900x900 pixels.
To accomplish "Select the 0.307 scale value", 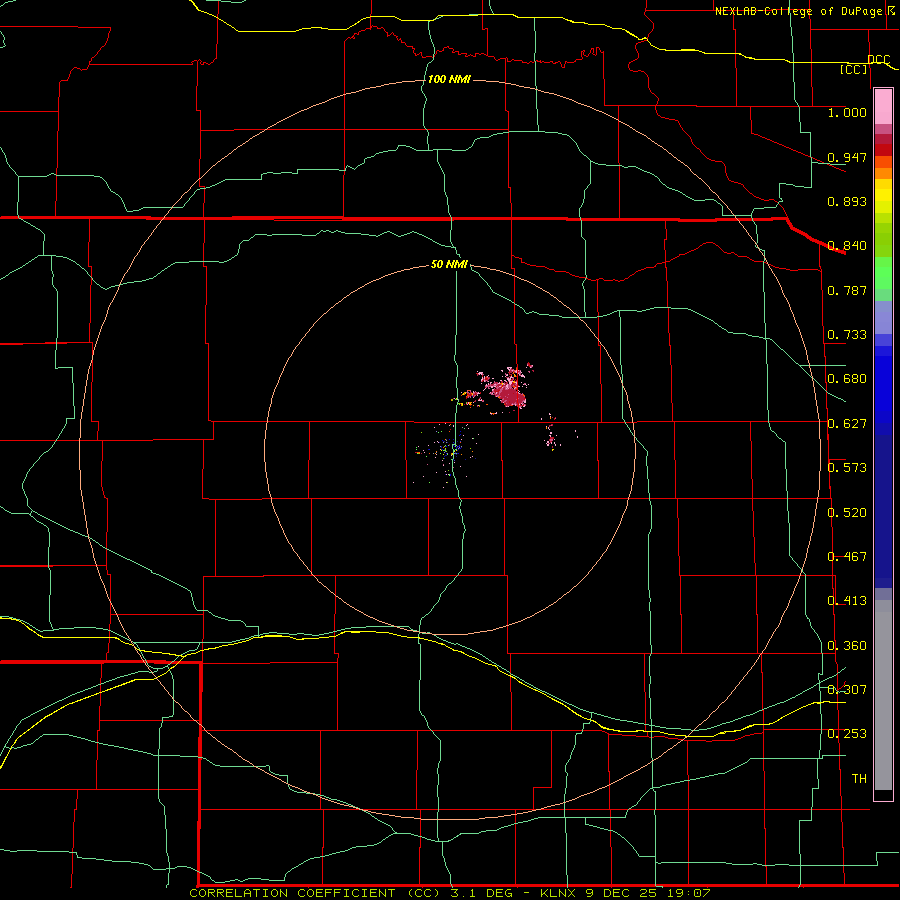I will pyautogui.click(x=847, y=690).
